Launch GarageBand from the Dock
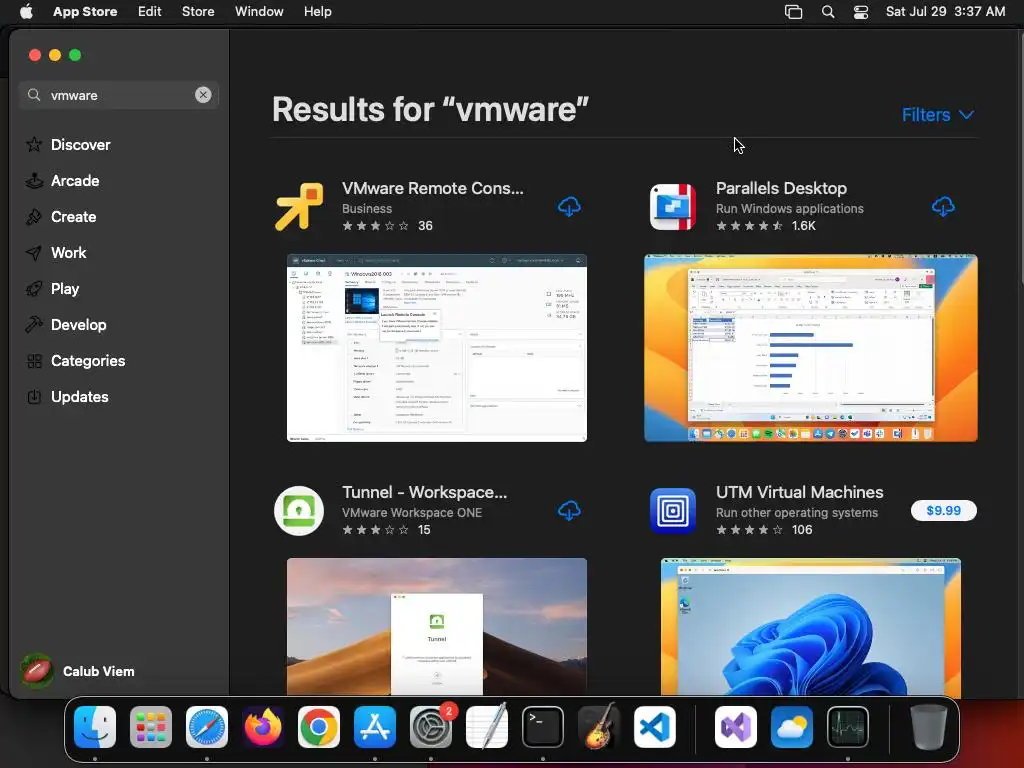 (599, 727)
